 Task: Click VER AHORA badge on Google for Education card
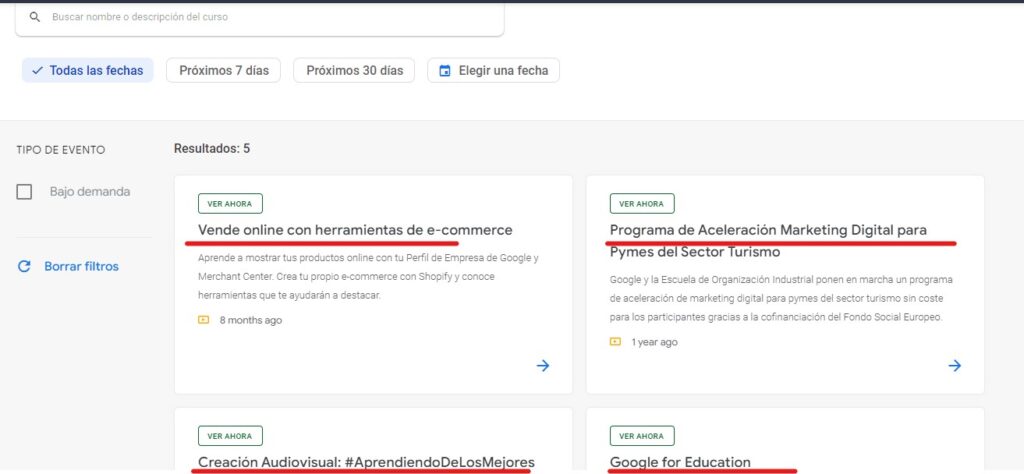(x=642, y=436)
